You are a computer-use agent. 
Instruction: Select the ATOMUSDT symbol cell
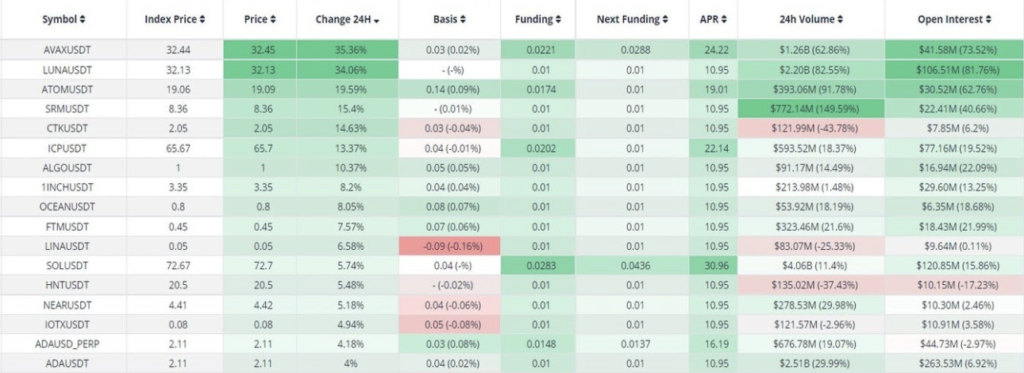[64, 88]
